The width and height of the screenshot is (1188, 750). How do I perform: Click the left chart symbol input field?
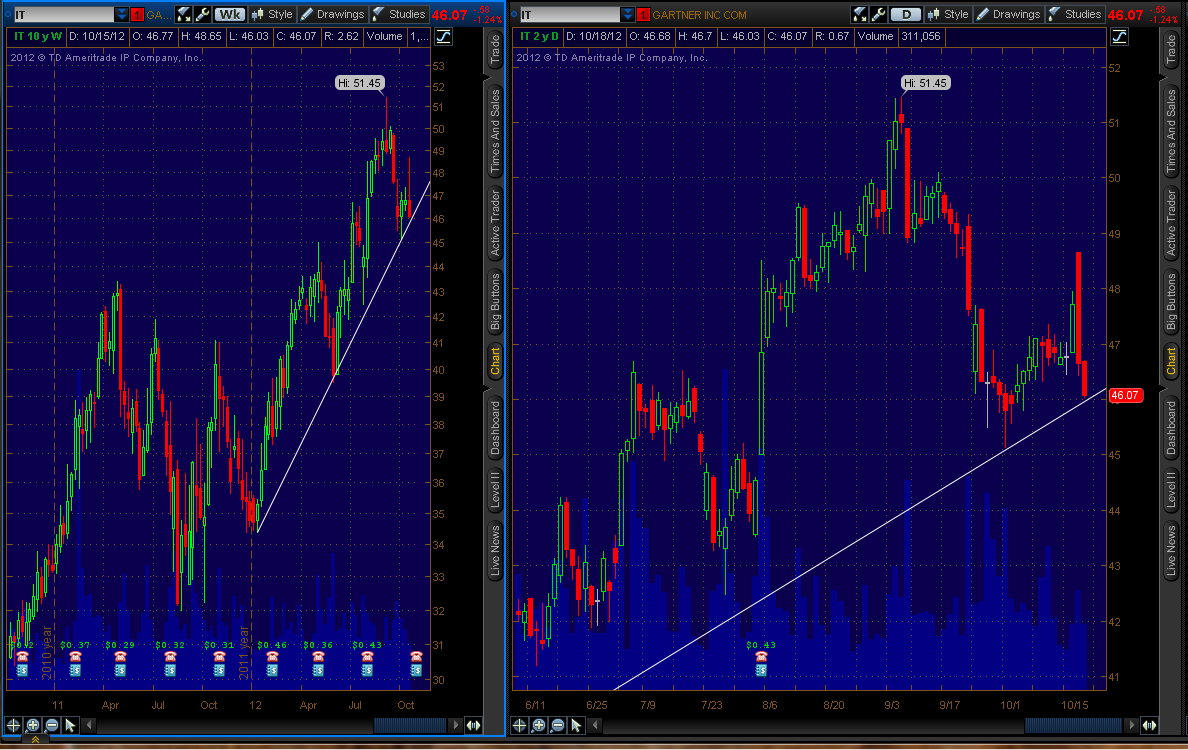64,14
